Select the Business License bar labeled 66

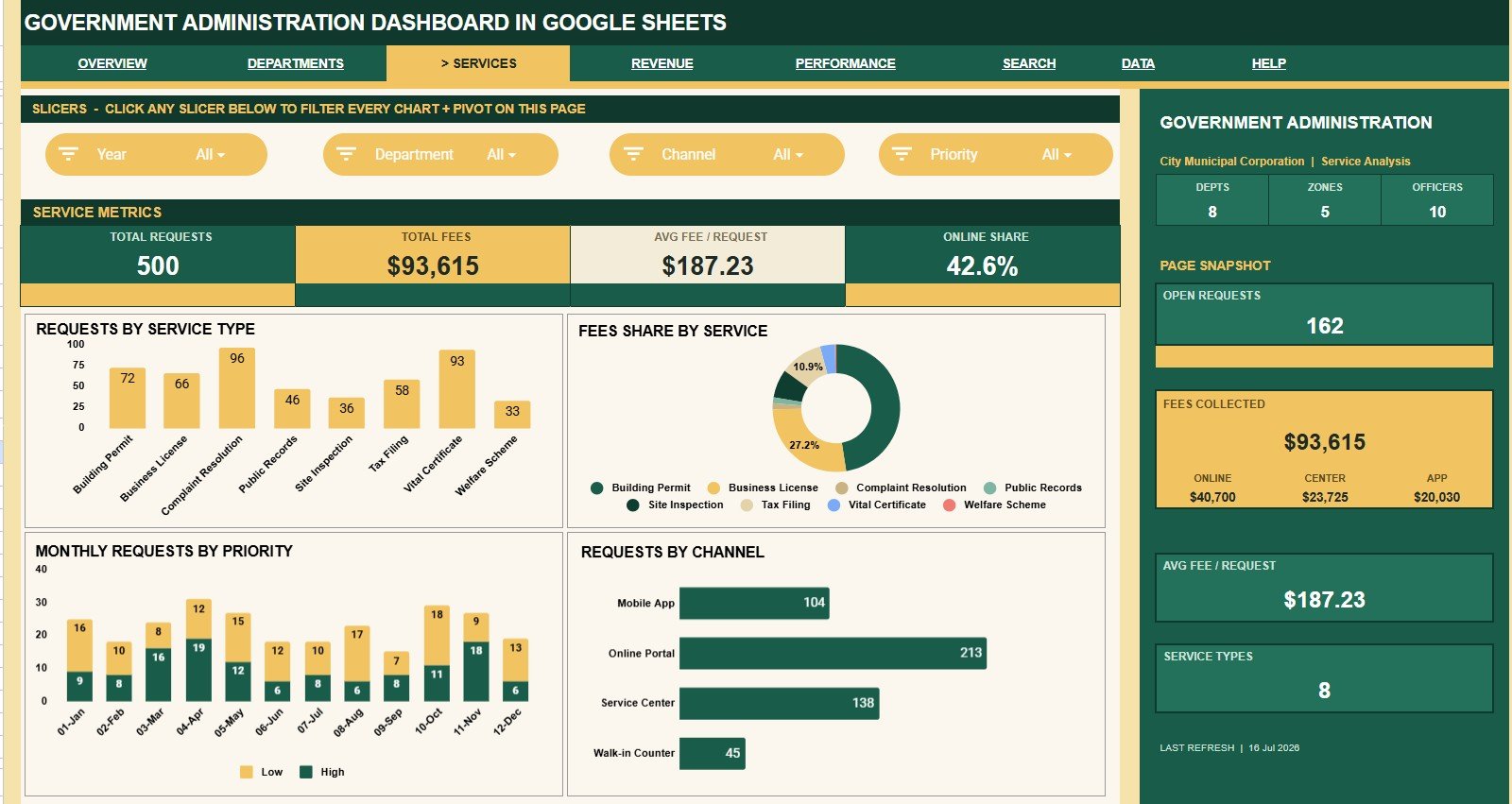point(181,401)
